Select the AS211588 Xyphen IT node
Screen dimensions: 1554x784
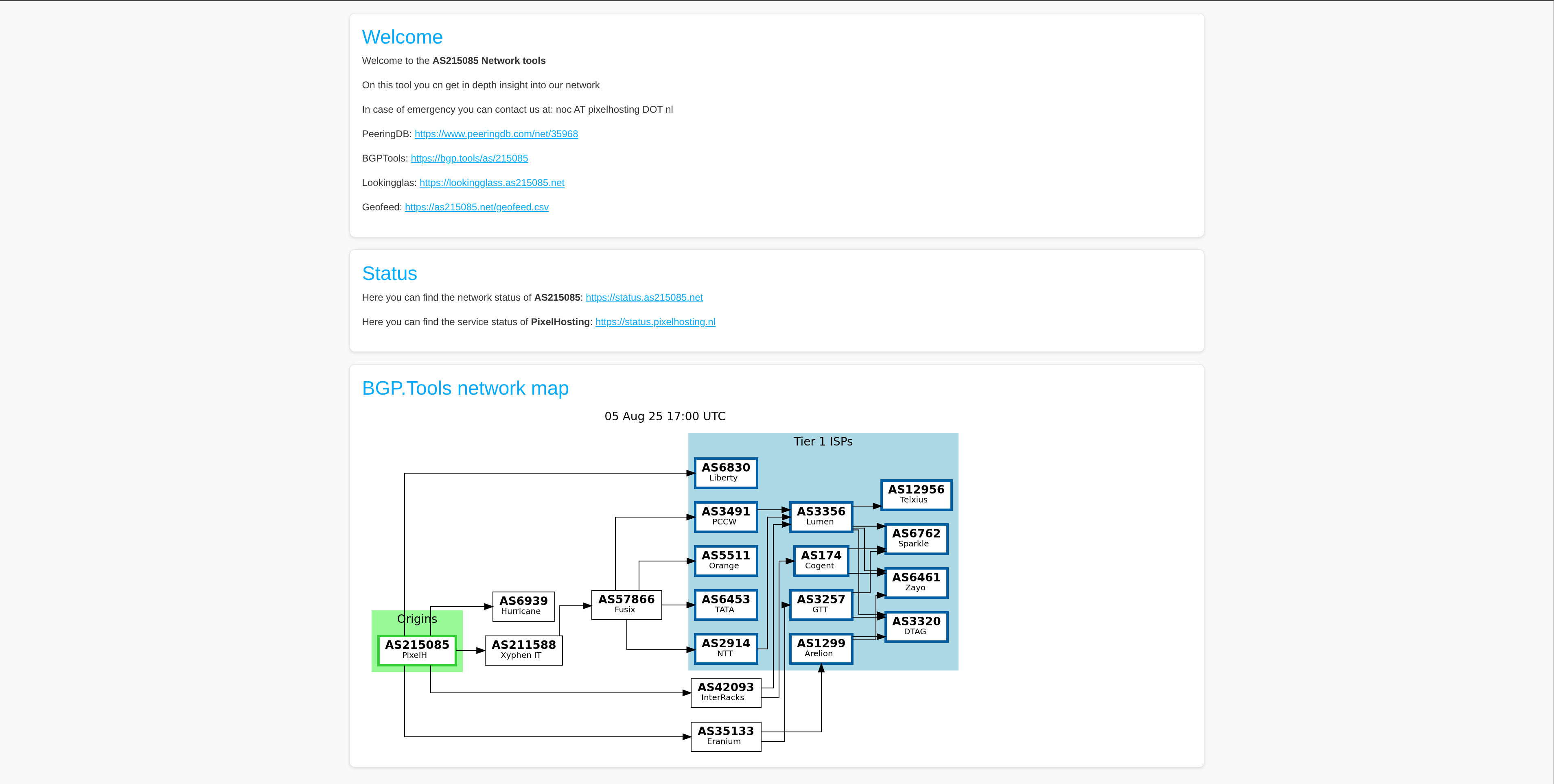(x=523, y=650)
